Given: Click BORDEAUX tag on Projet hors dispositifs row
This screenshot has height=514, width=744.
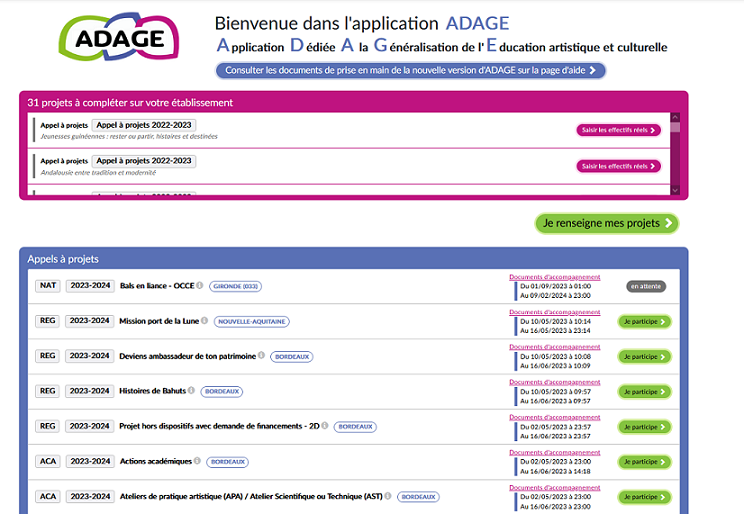Looking at the screenshot, I should [355, 427].
